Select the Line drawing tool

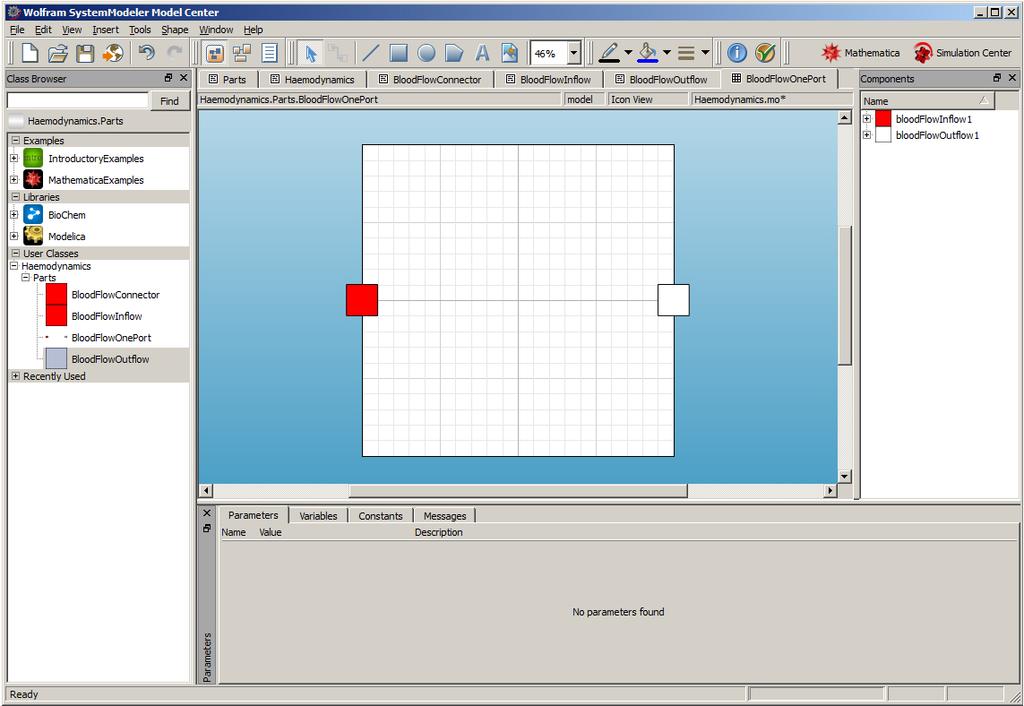(x=370, y=53)
